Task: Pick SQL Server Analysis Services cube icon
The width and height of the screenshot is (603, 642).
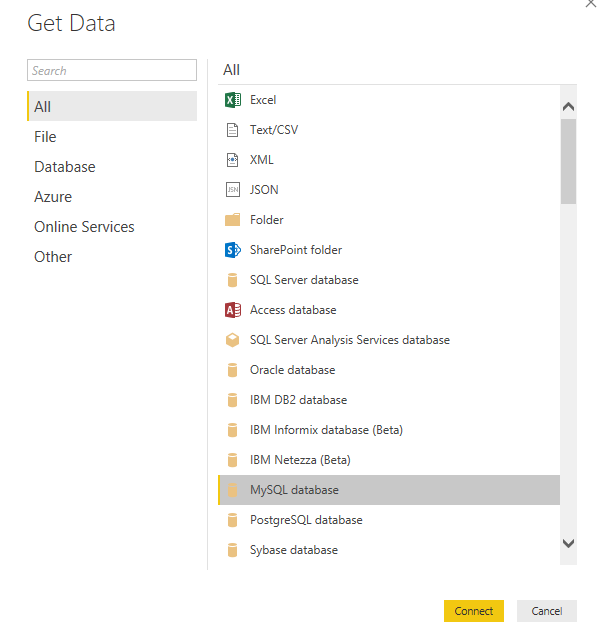Action: click(x=233, y=340)
